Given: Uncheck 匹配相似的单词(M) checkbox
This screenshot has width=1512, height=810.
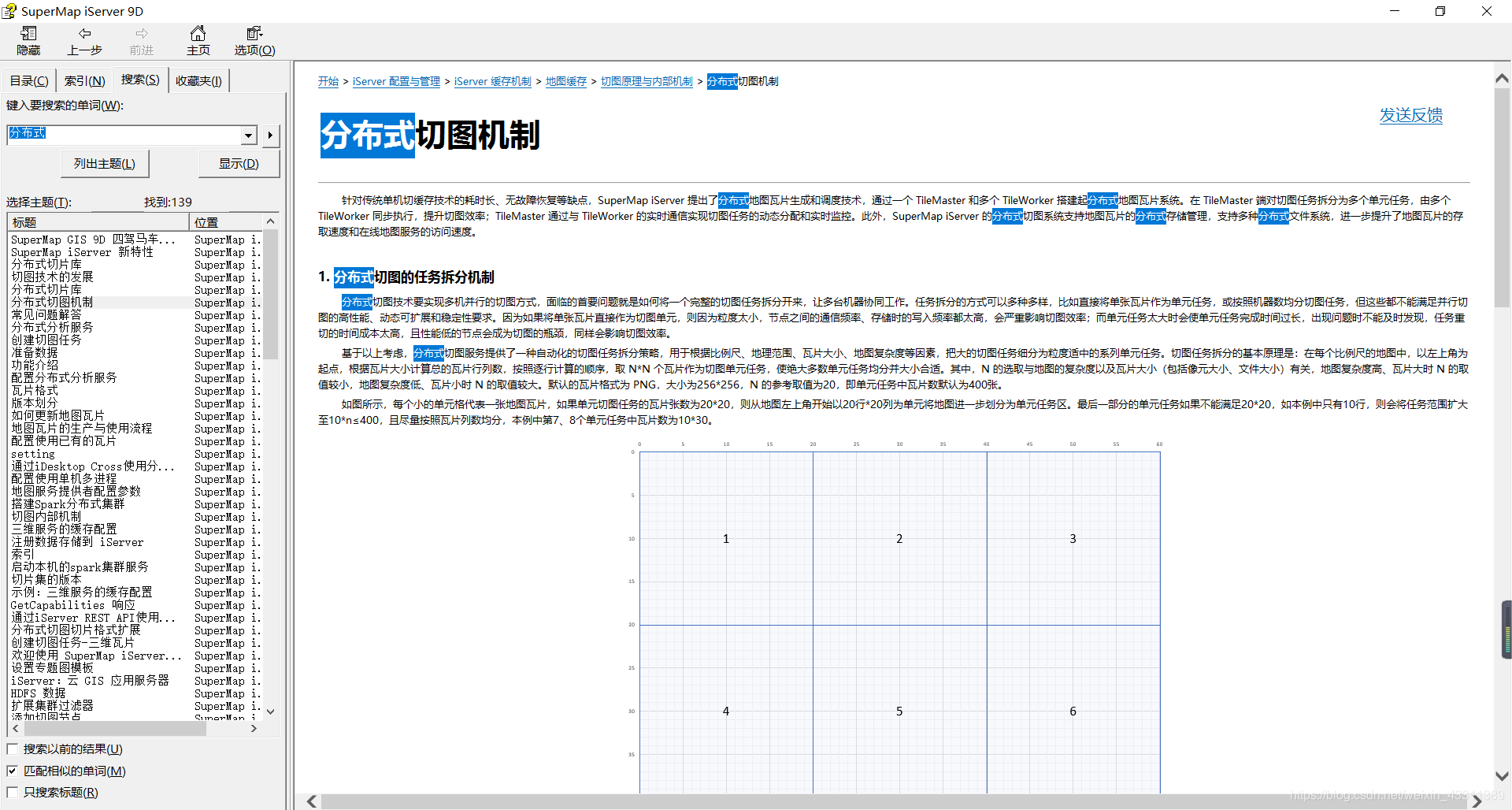Looking at the screenshot, I should tap(12, 771).
